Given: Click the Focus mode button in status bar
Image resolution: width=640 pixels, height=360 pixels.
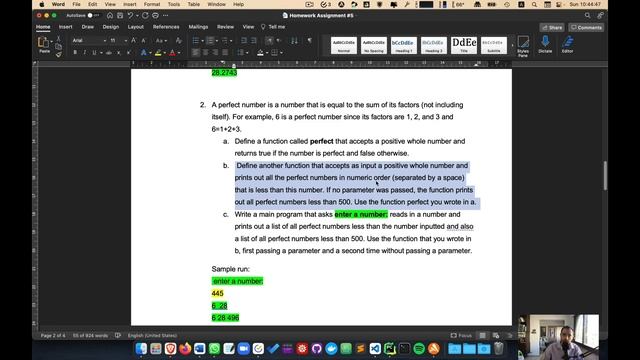Looking at the screenshot, I should point(461,336).
